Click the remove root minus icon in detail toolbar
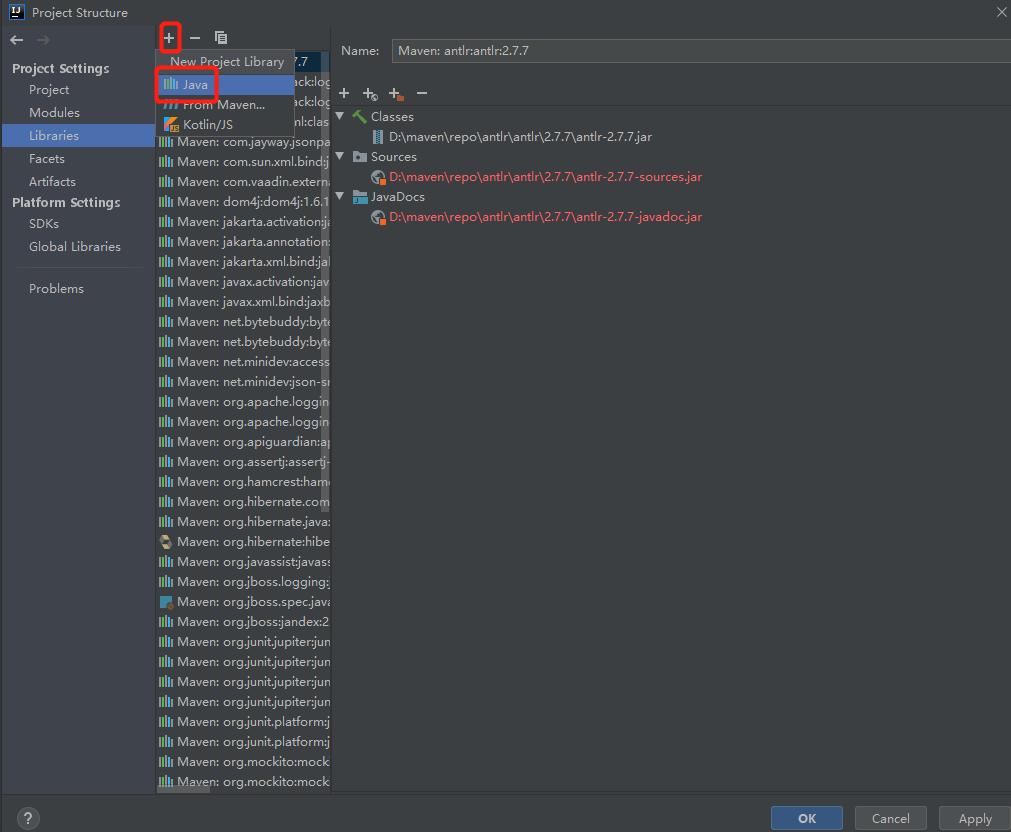The height and width of the screenshot is (832, 1011). (422, 93)
